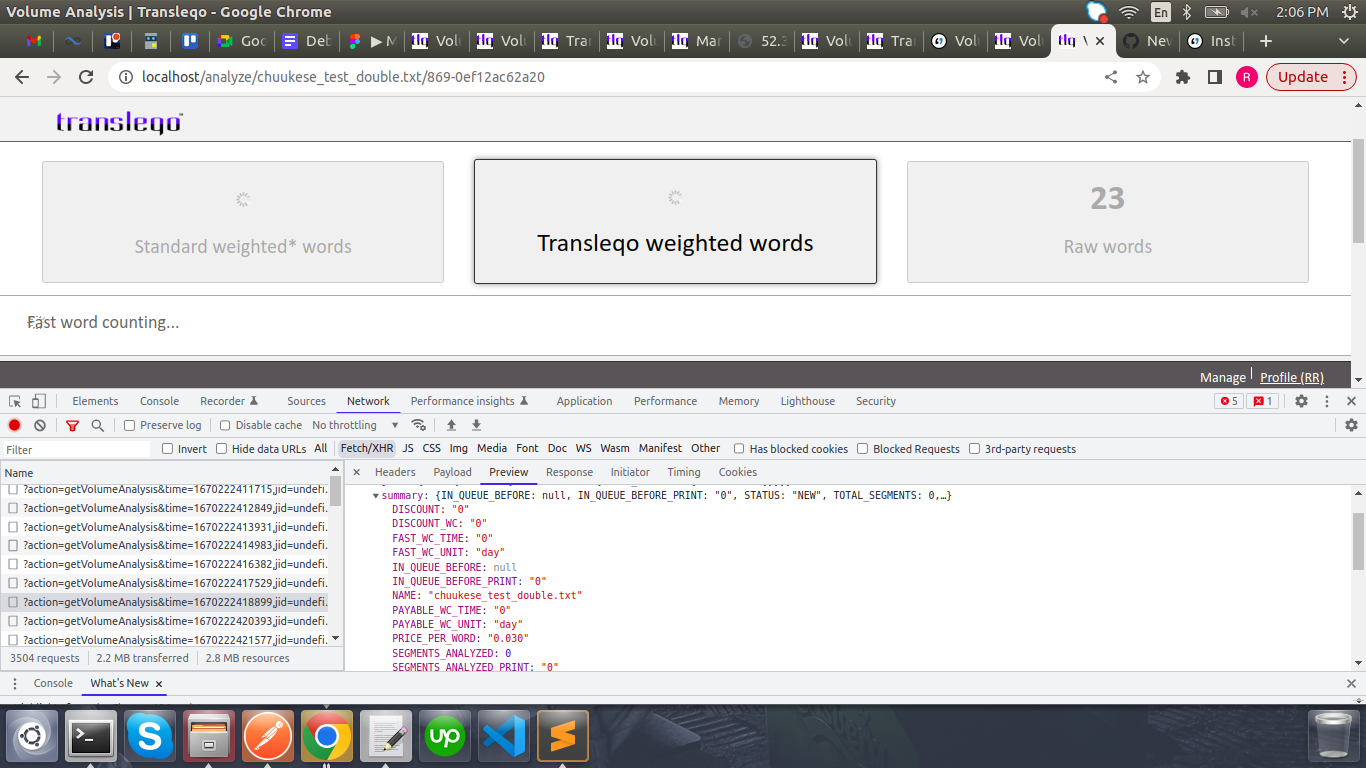
Task: Switch to the Response tab
Action: pos(569,471)
